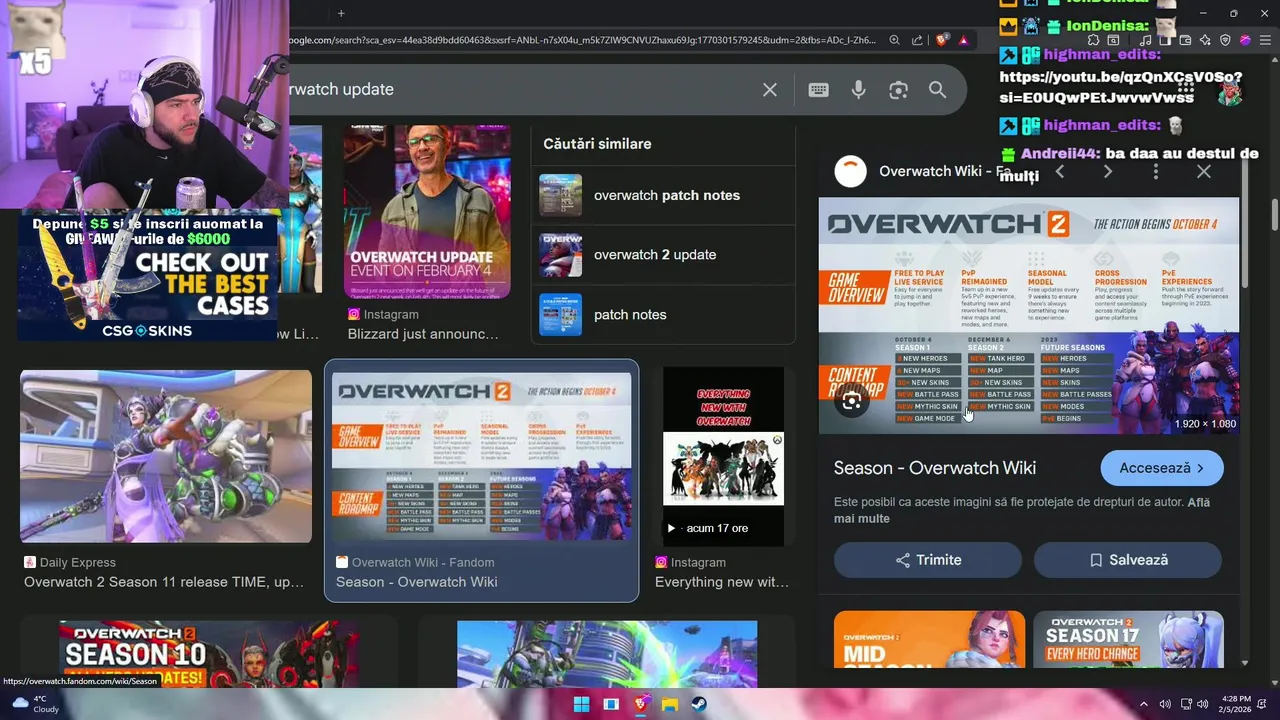The image size is (1280, 720).
Task: Open Task View from the taskbar
Action: point(611,704)
